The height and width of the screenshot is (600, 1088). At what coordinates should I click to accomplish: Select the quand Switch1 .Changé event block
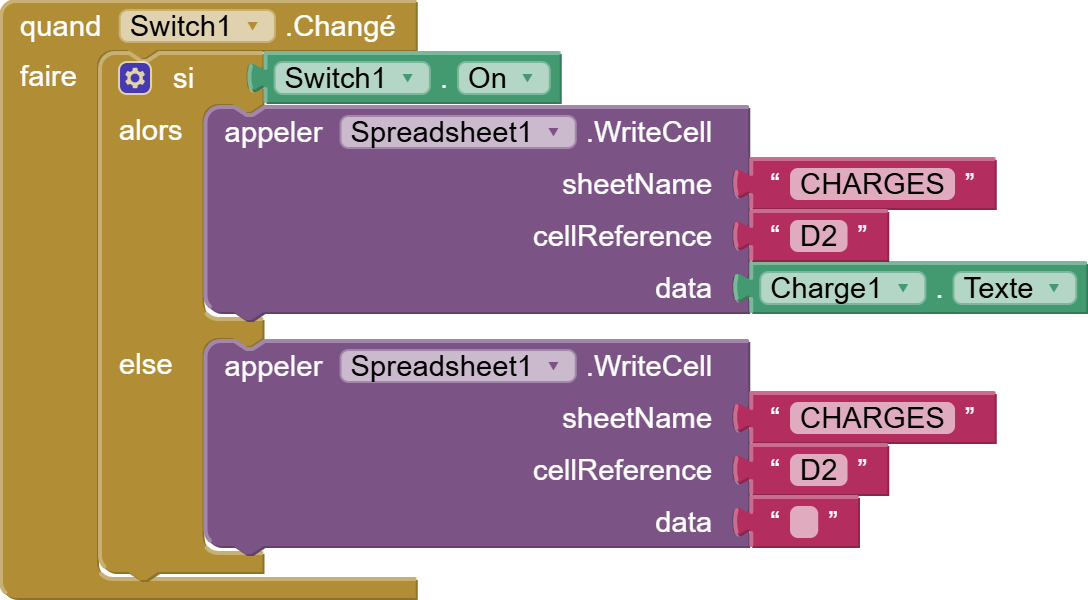tap(208, 26)
